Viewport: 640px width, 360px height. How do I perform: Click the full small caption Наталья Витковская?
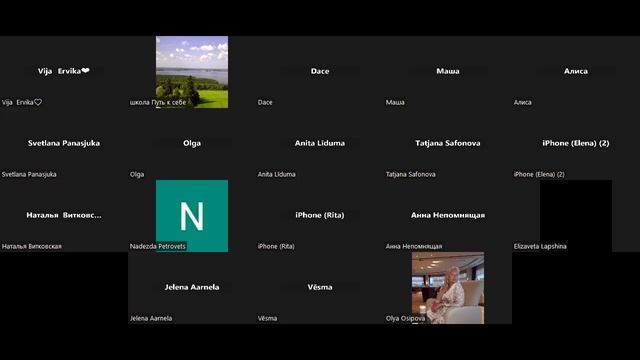click(x=32, y=246)
